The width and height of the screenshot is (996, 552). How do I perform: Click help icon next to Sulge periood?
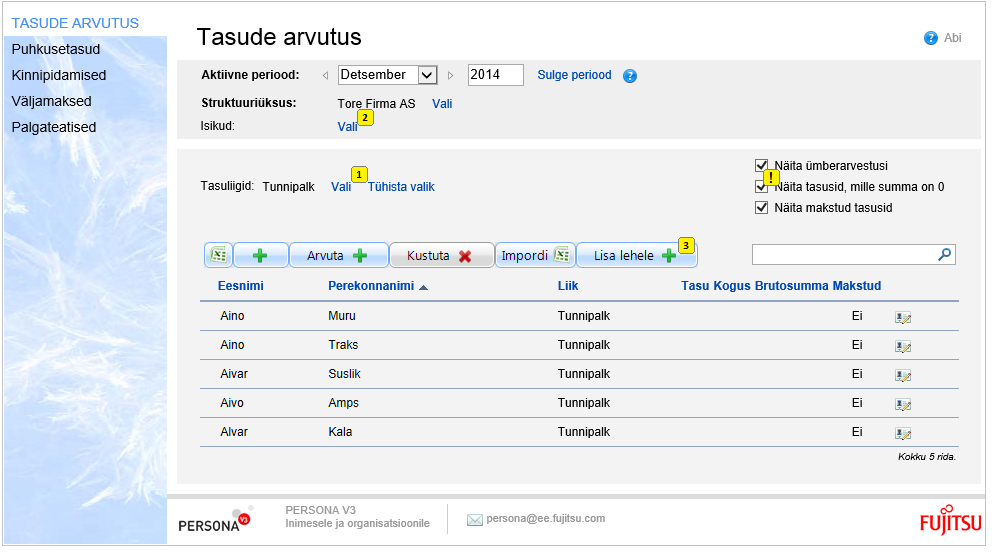coord(630,76)
